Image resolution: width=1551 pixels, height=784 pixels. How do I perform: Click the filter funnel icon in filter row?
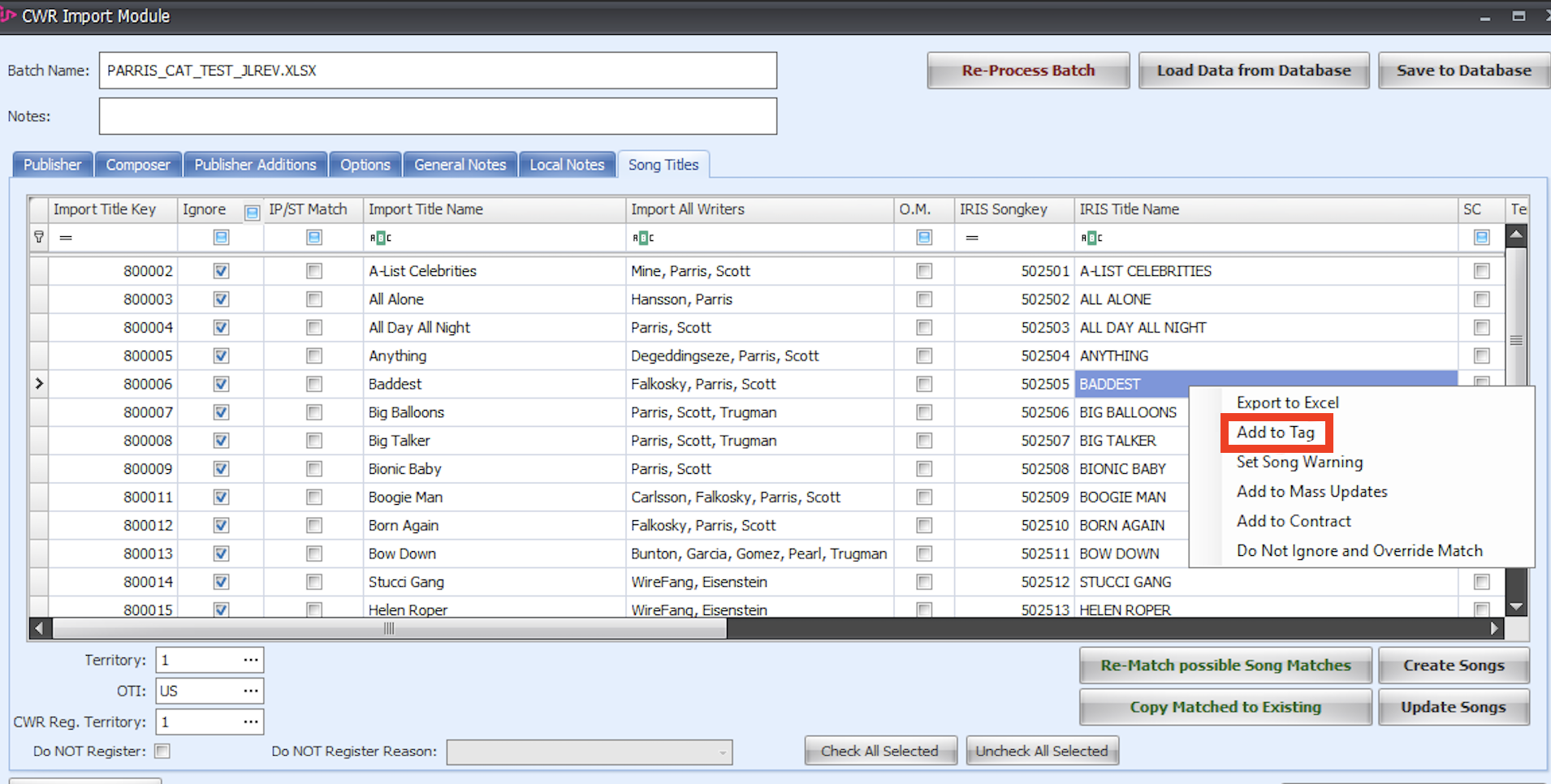(x=38, y=237)
